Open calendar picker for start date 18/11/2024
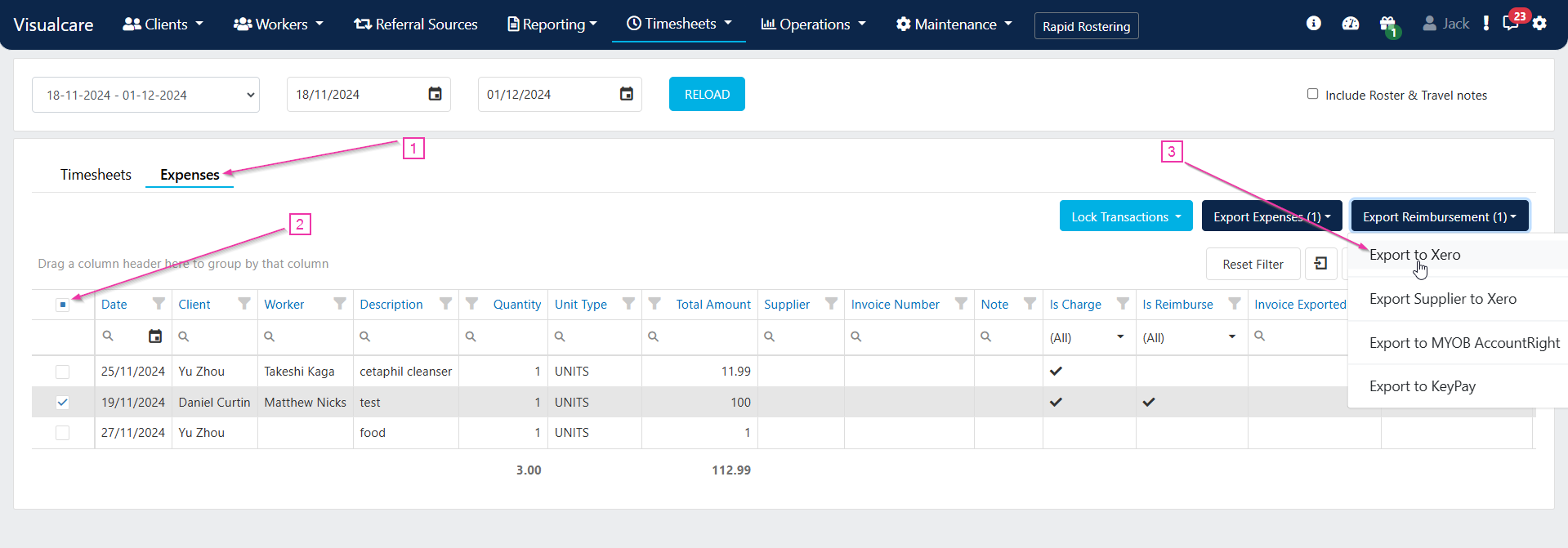This screenshot has width=1568, height=548. coord(436,94)
